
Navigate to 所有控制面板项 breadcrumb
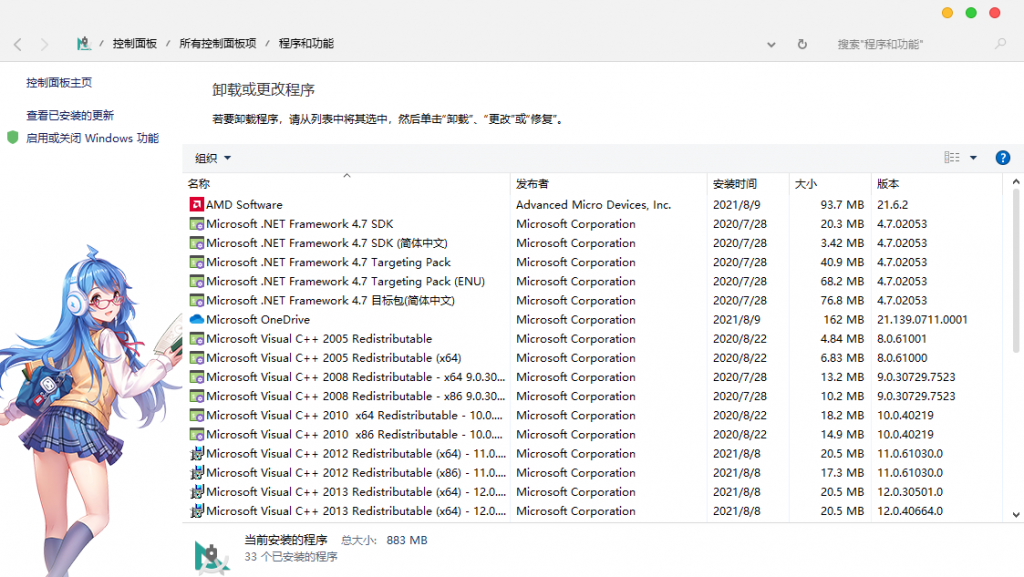coord(217,44)
